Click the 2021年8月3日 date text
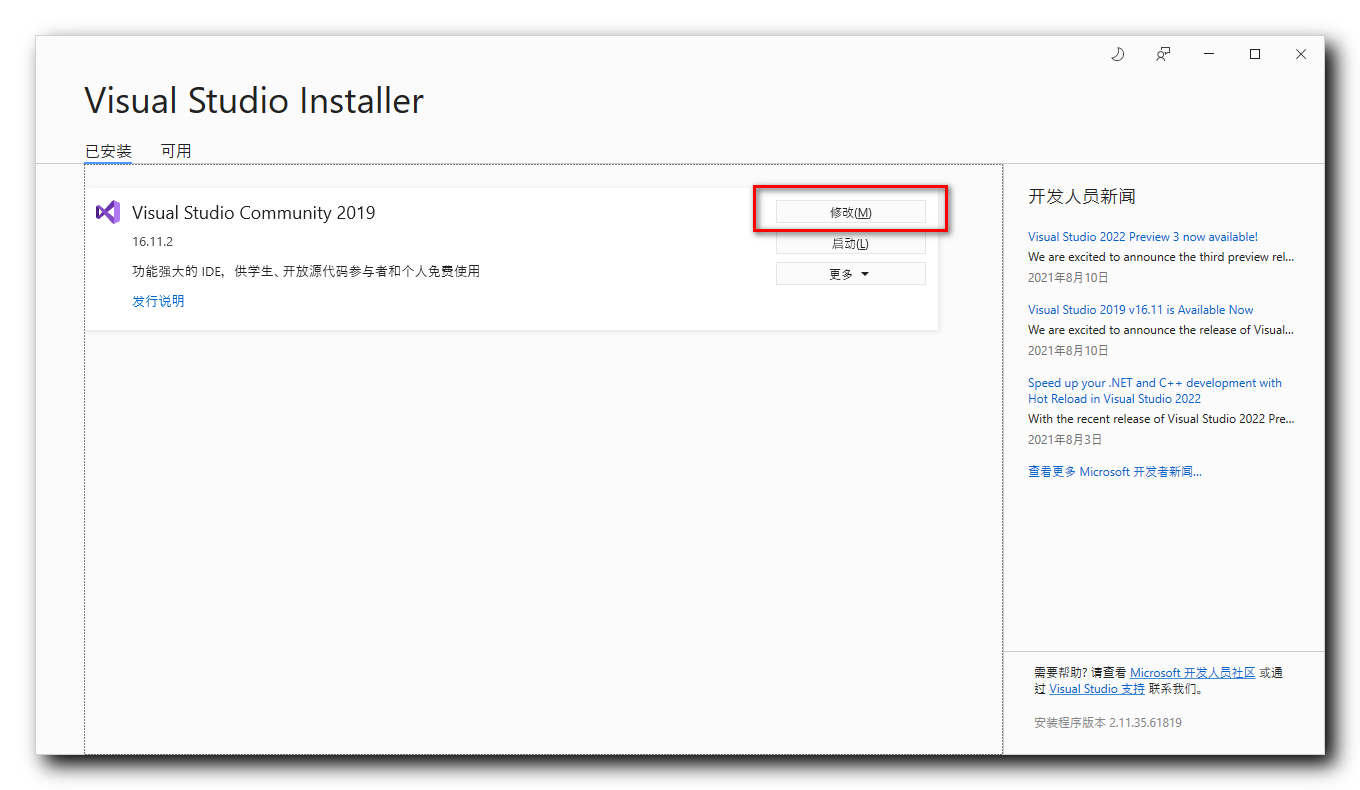Viewport: 1360px width, 790px height. pyautogui.click(x=1065, y=439)
